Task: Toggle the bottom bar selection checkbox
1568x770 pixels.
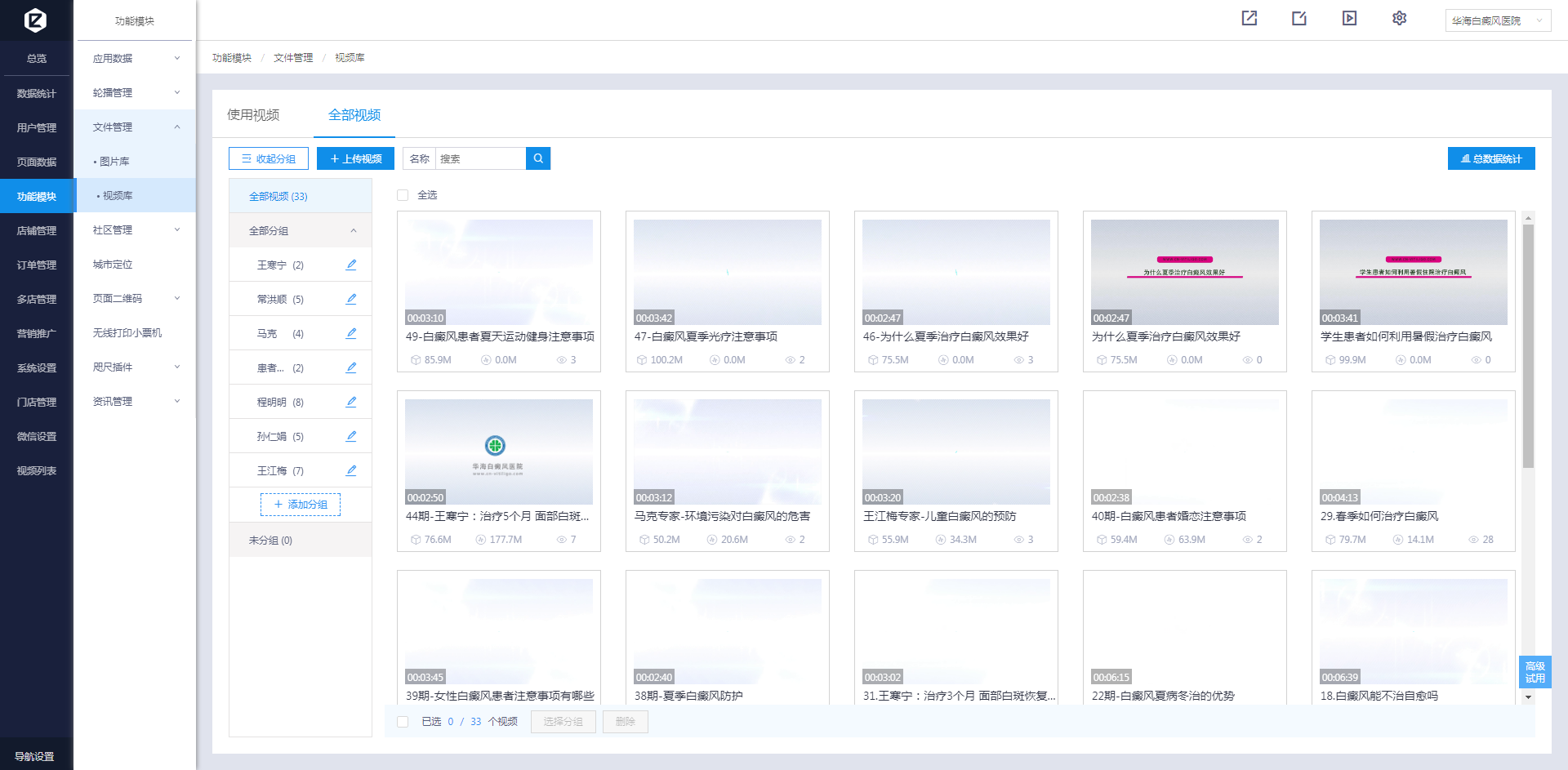Action: [x=403, y=722]
